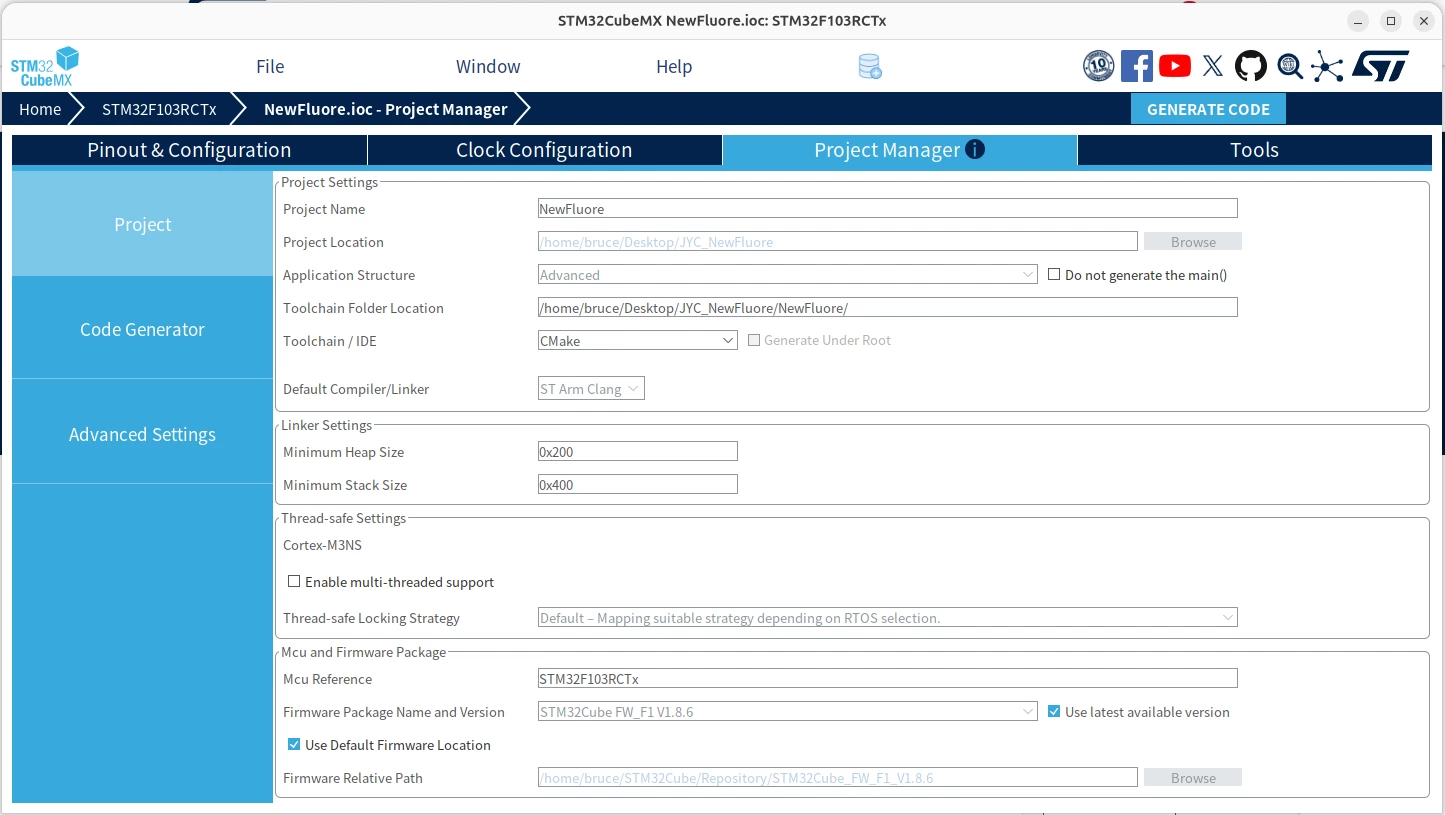Switch to Pinout & Configuration tab
1445x815 pixels.
(189, 150)
